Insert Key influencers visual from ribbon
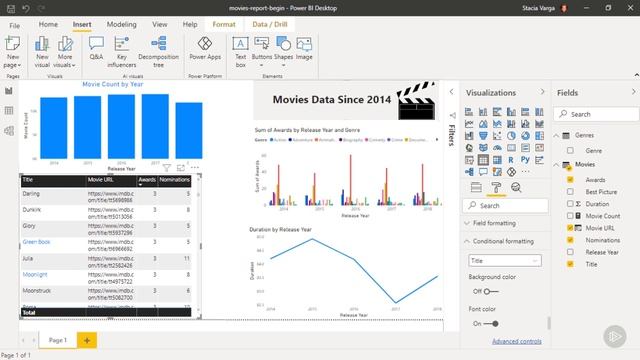 click(122, 52)
